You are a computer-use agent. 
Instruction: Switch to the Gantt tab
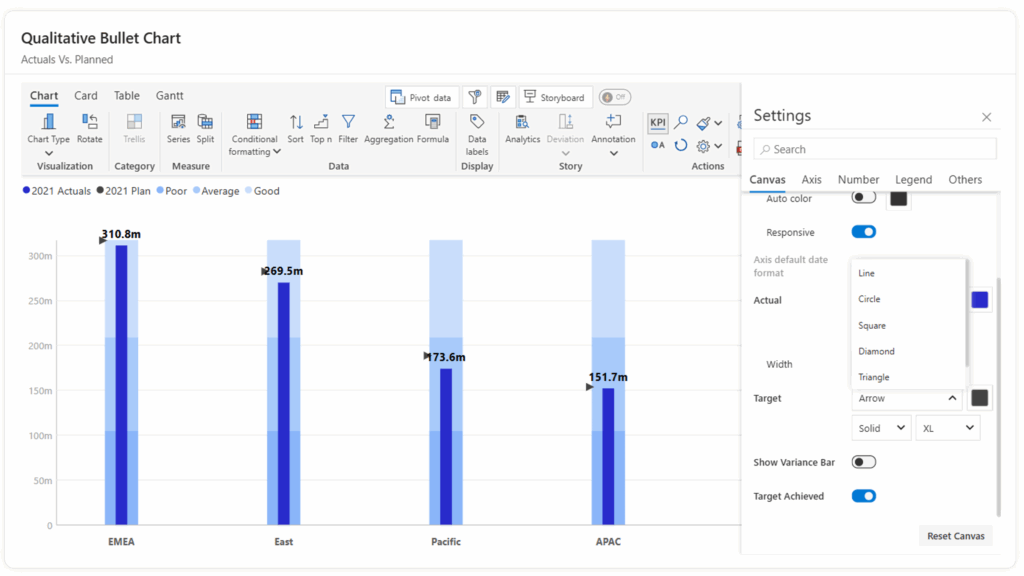[x=169, y=96]
